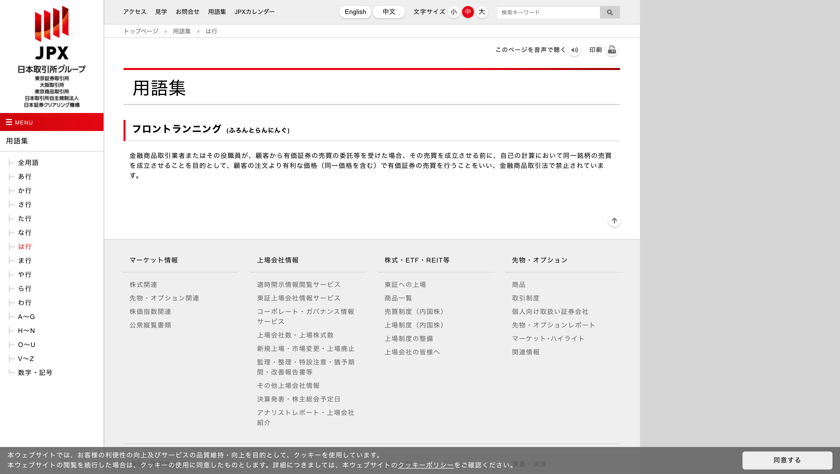Screen dimensions: 840x474
Task: Select 全用語 in sidebar tree
Action: coord(28,162)
